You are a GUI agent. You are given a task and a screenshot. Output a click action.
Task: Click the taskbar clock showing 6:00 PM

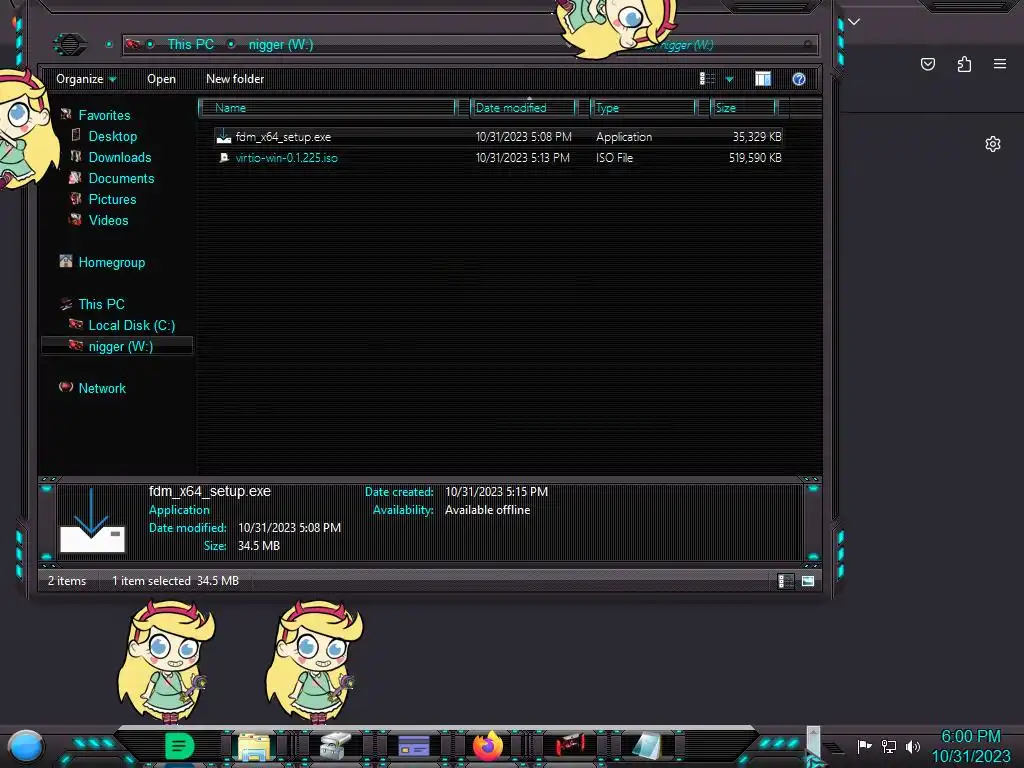point(970,737)
